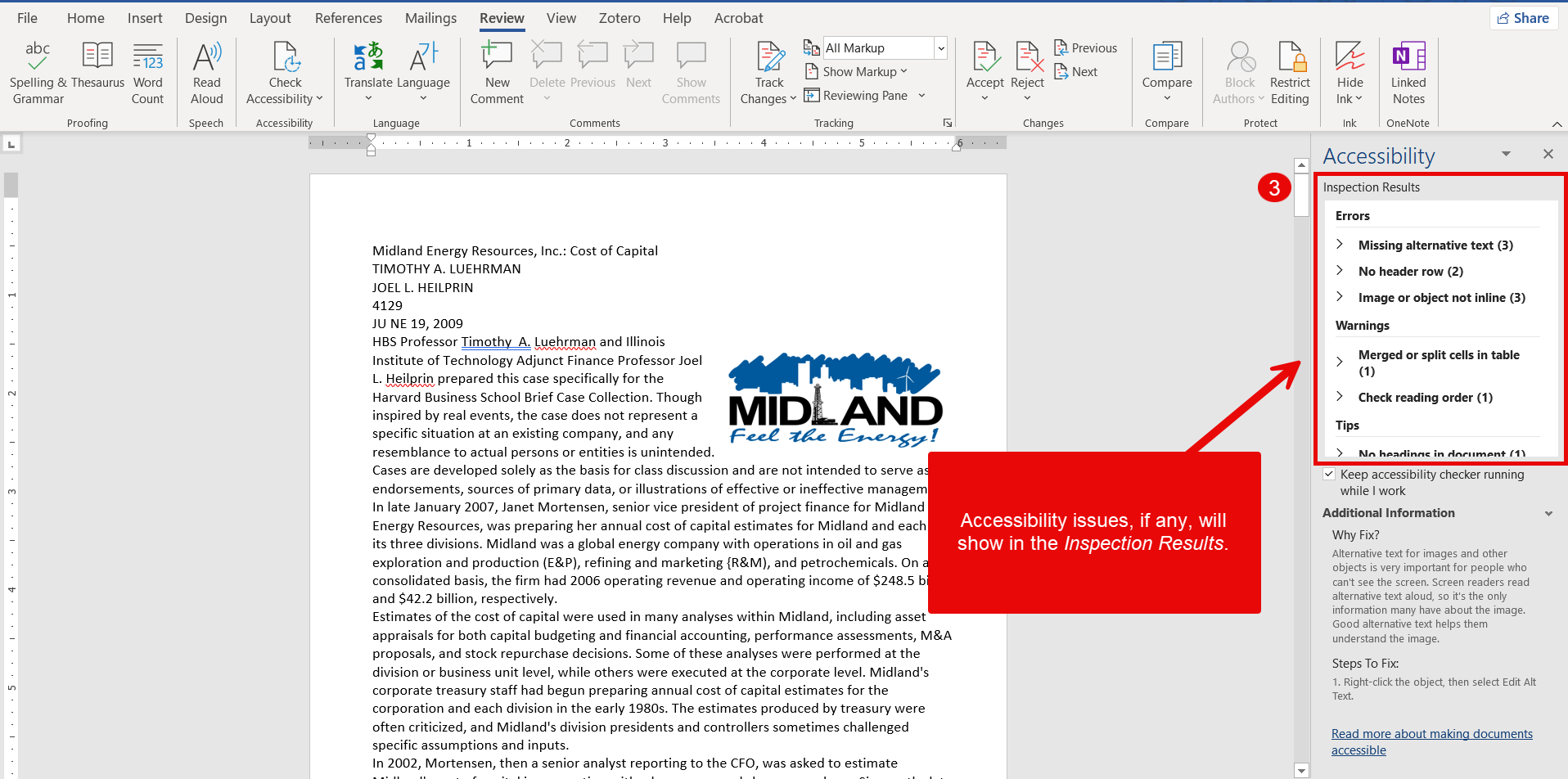Open the All Markup dropdown
Viewport: 1568px width, 779px height.
click(941, 48)
